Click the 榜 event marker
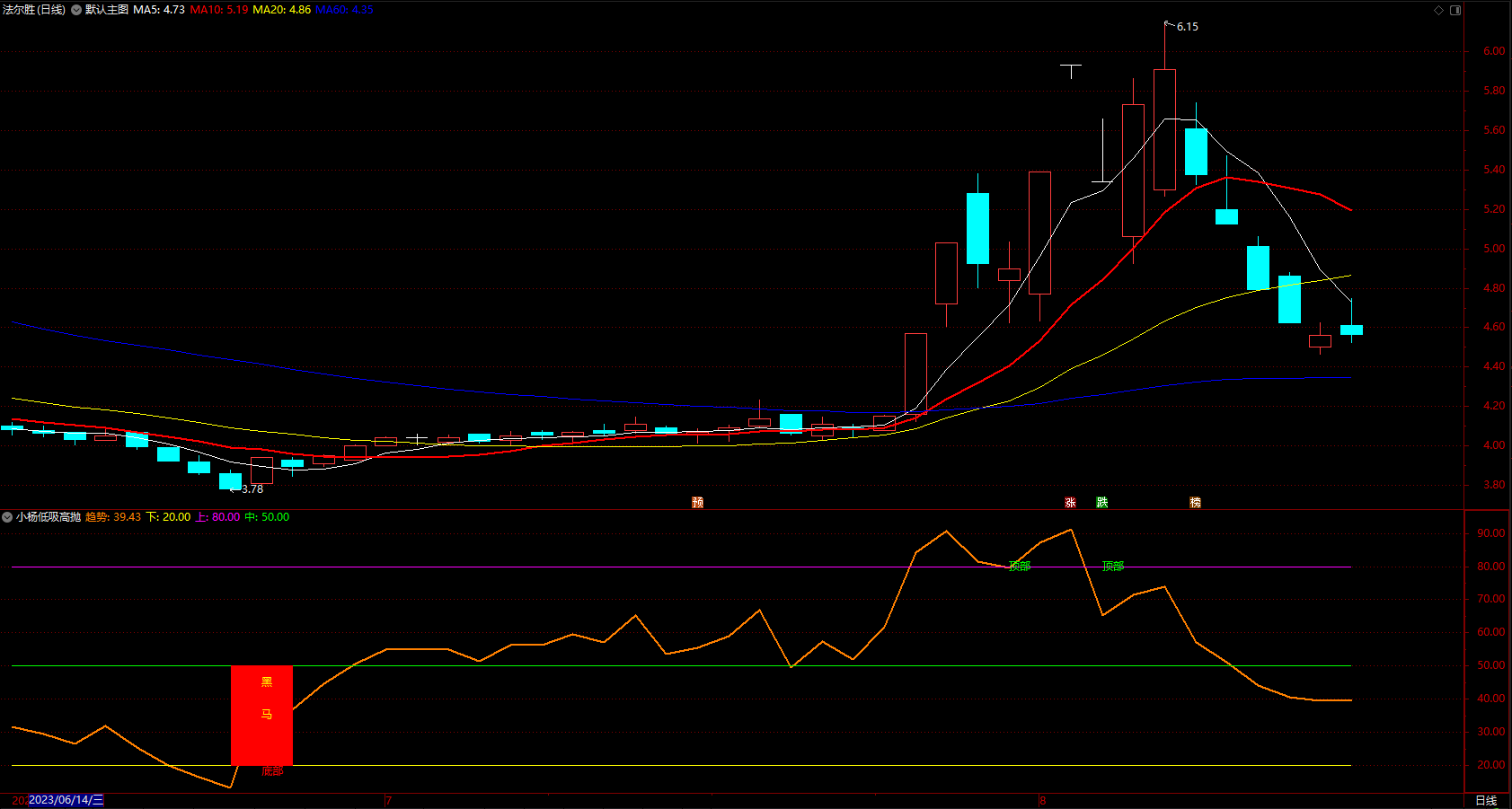 (x=1195, y=503)
